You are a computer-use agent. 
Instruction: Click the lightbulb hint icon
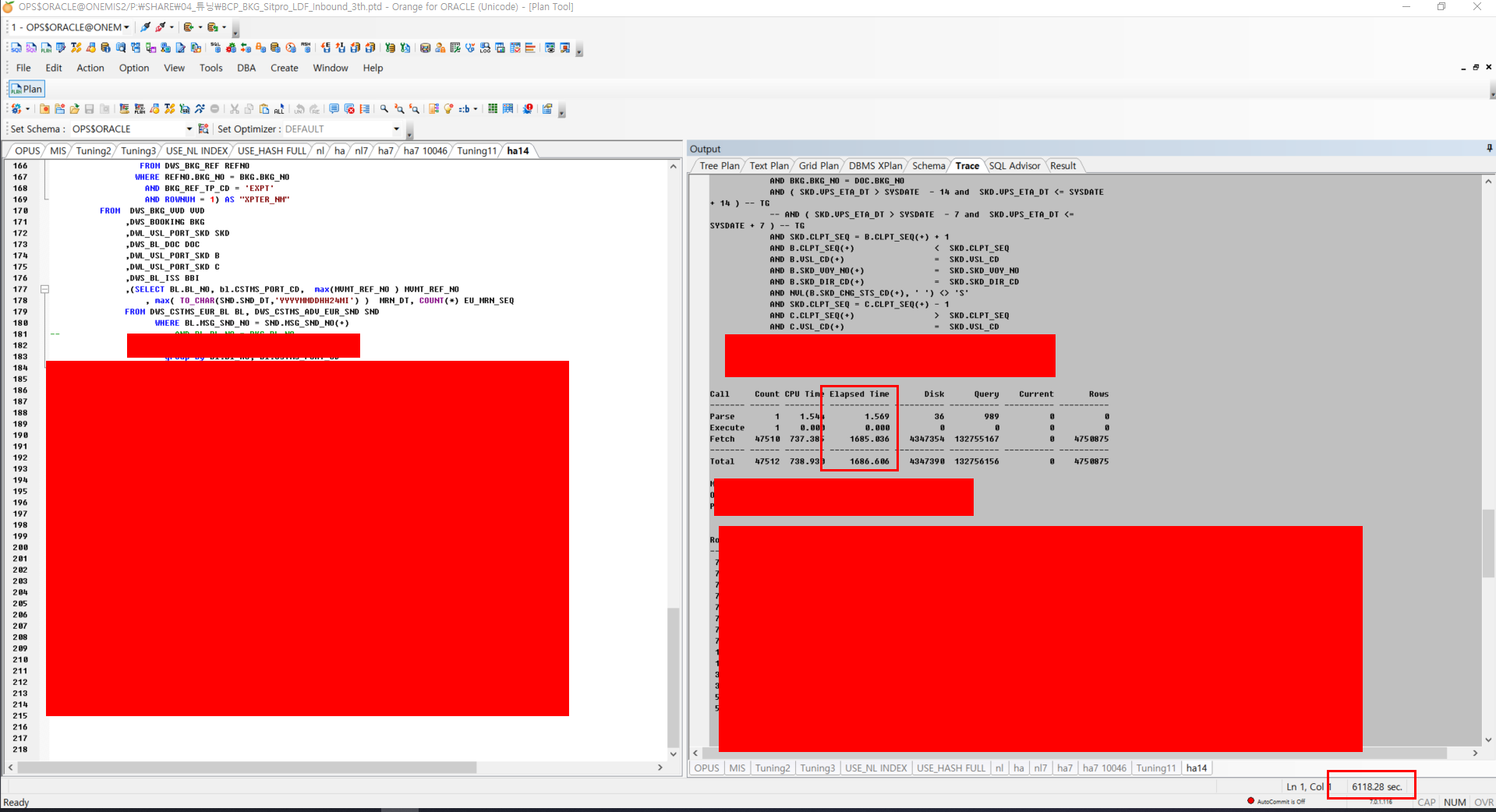pyautogui.click(x=449, y=109)
